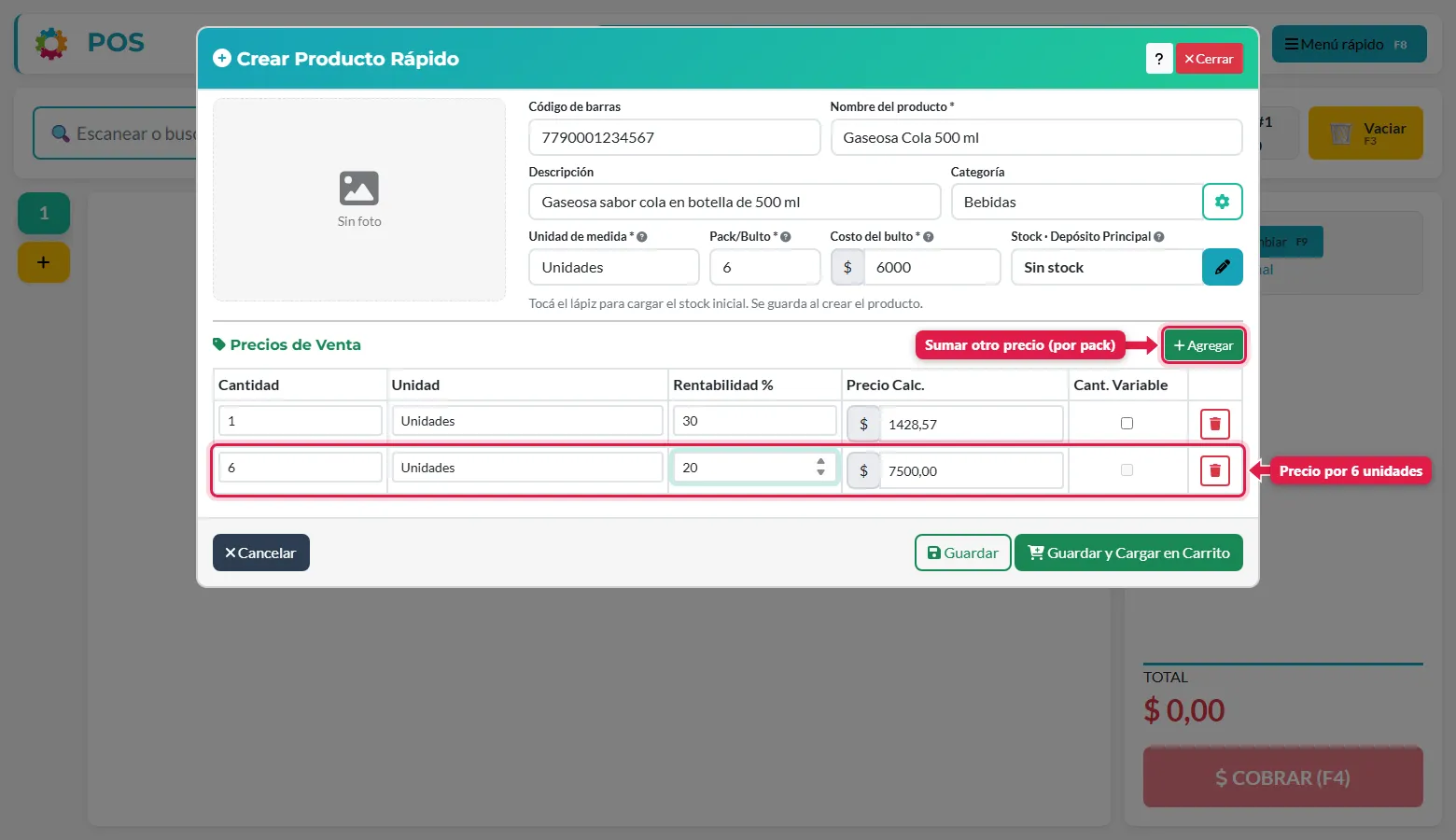Image resolution: width=1456 pixels, height=840 pixels.
Task: Open category settings gear icon
Action: click(1222, 202)
